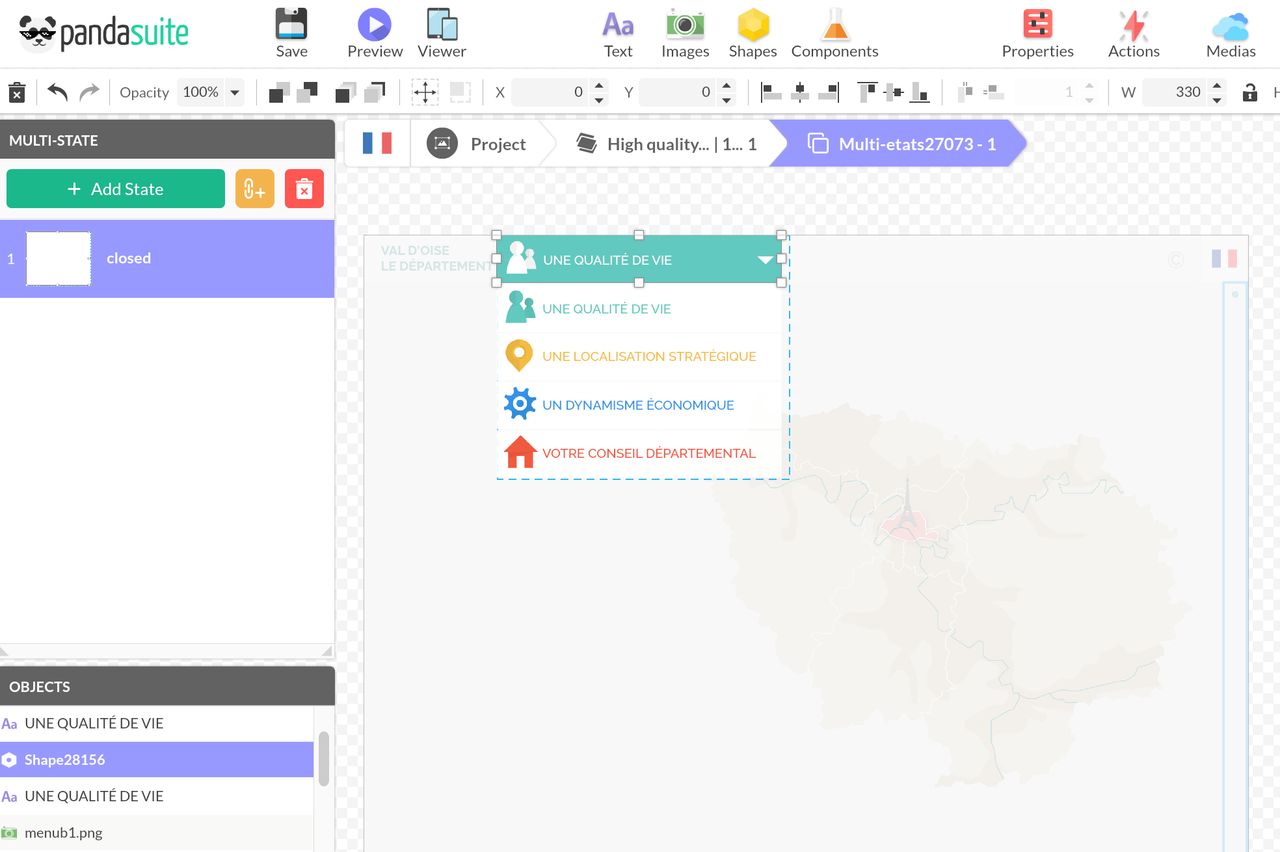Open the Viewer

point(440,33)
